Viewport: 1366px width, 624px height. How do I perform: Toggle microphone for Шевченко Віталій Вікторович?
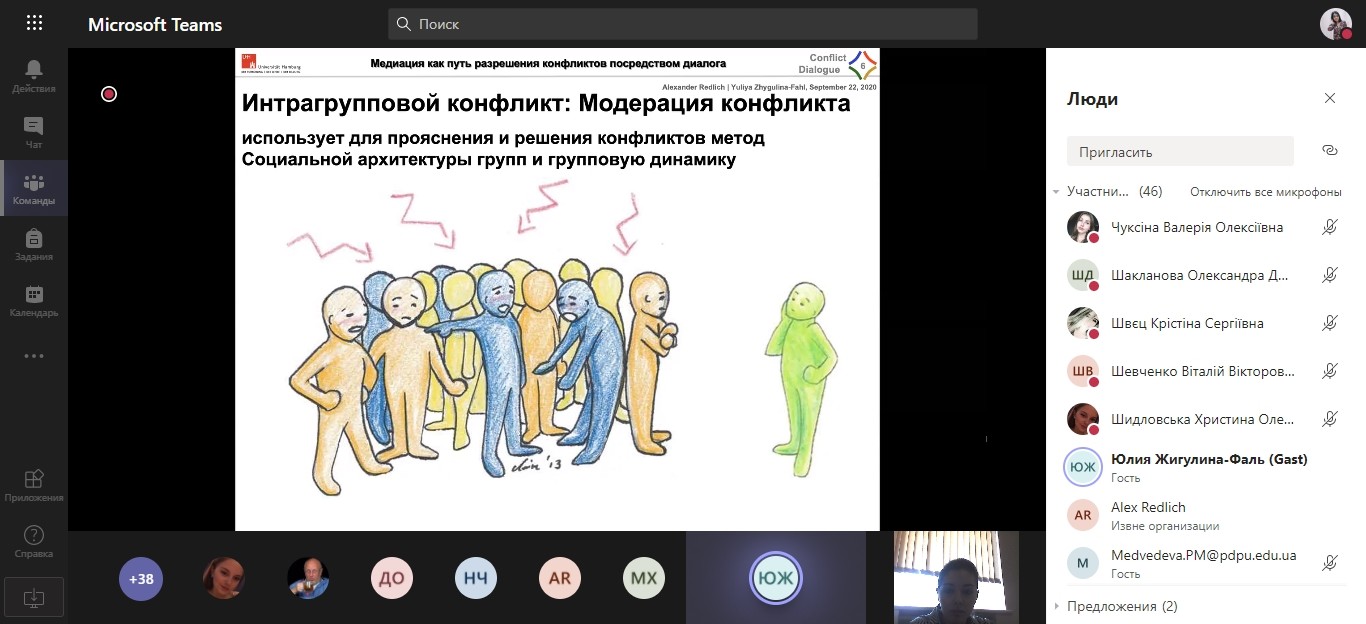click(x=1330, y=371)
